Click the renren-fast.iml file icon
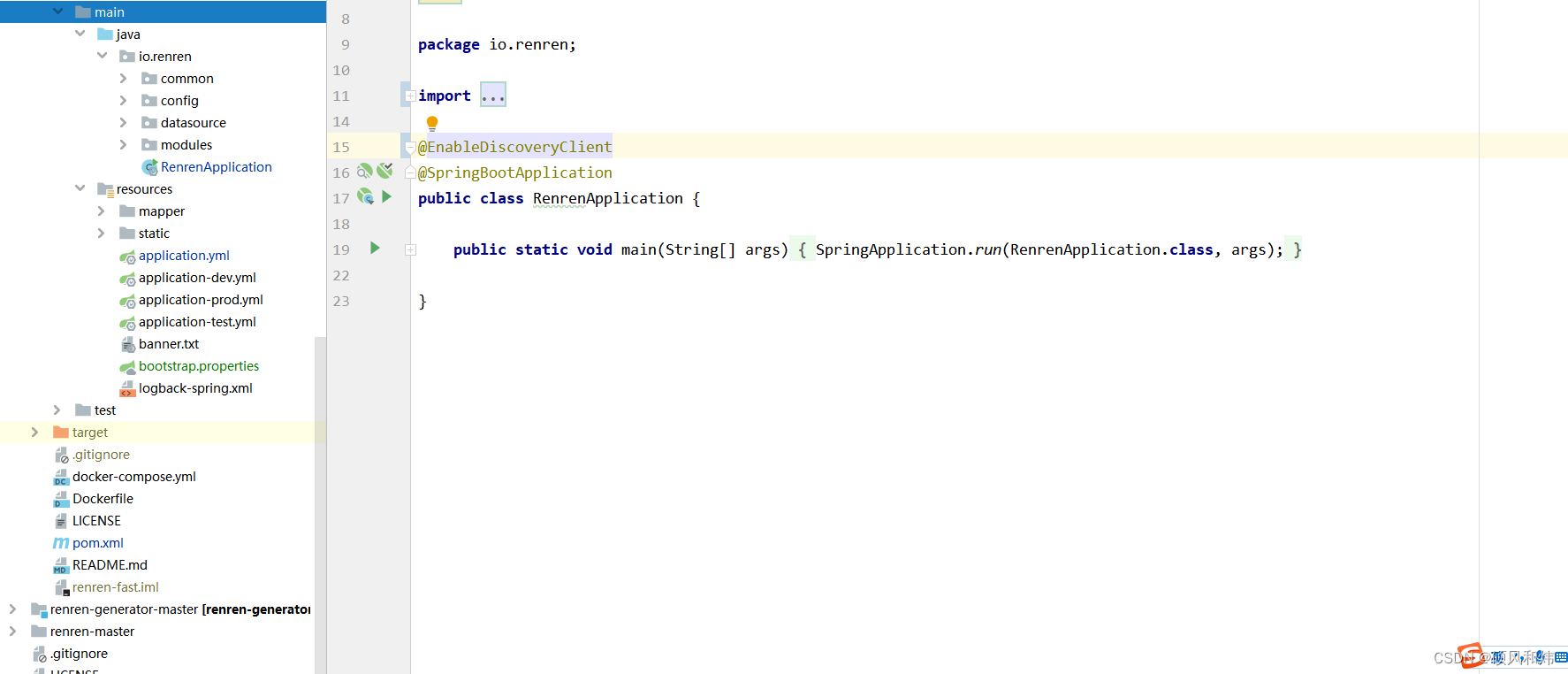 tap(62, 587)
